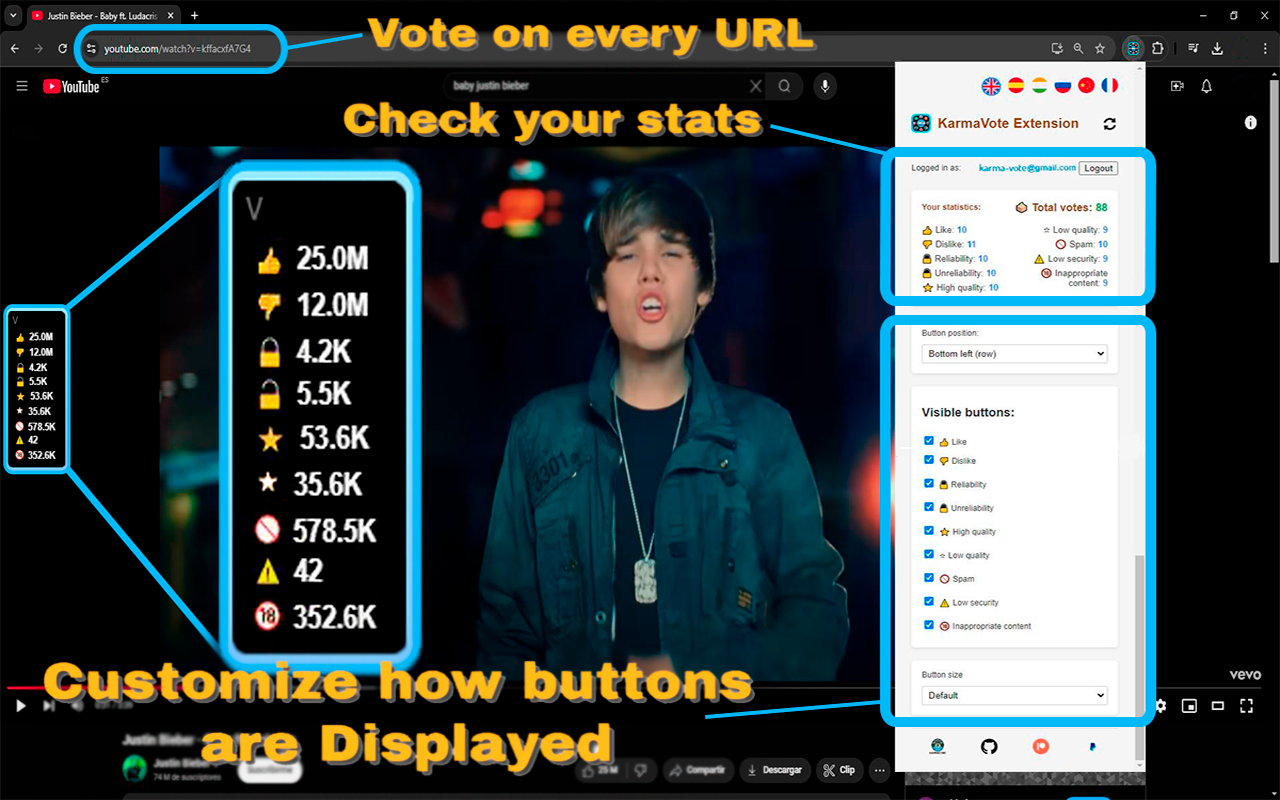
Task: Click the karma-vote@gmail.com account link
Action: click(1027, 168)
